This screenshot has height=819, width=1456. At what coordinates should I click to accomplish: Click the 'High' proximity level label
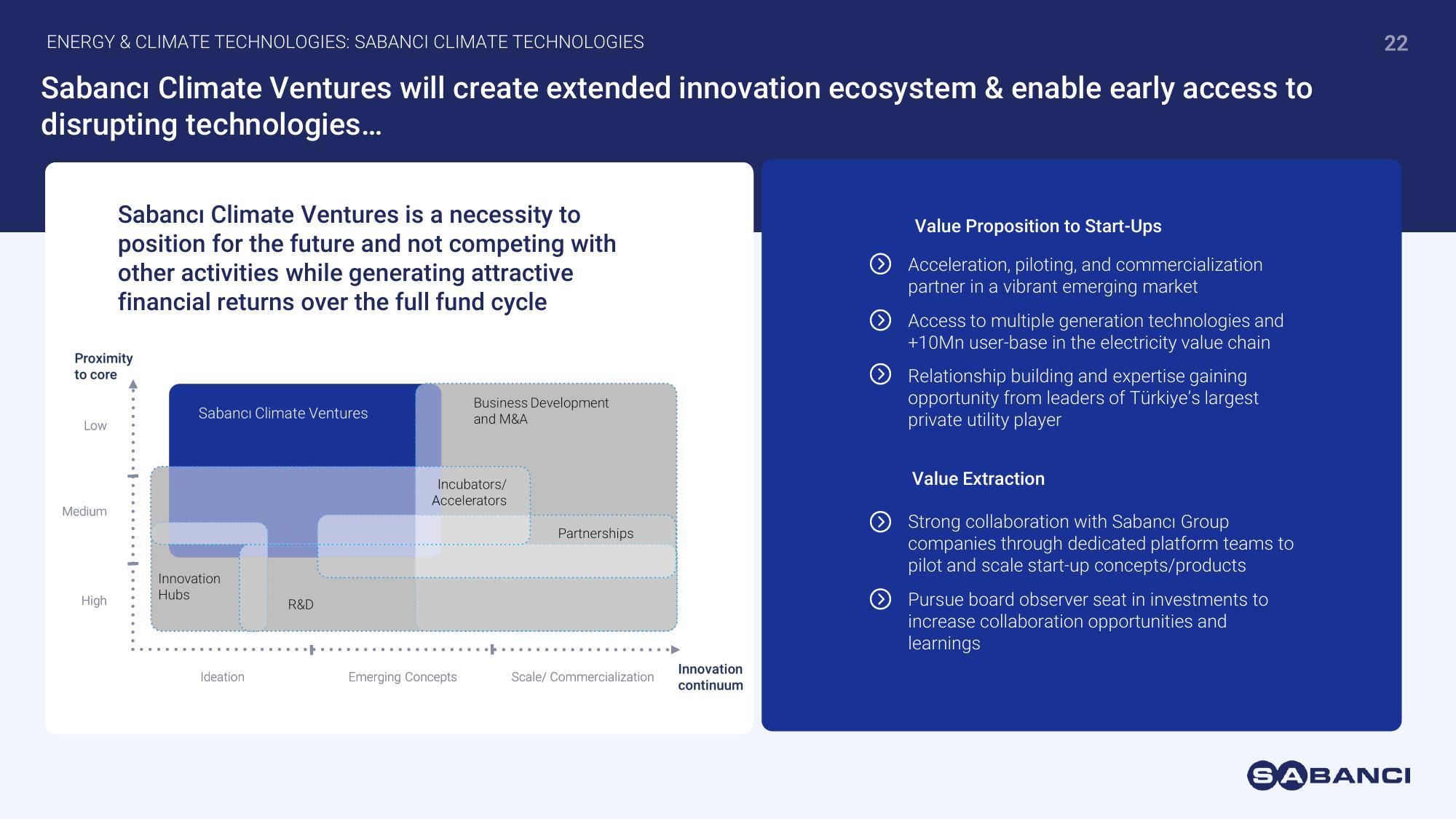[x=94, y=601]
